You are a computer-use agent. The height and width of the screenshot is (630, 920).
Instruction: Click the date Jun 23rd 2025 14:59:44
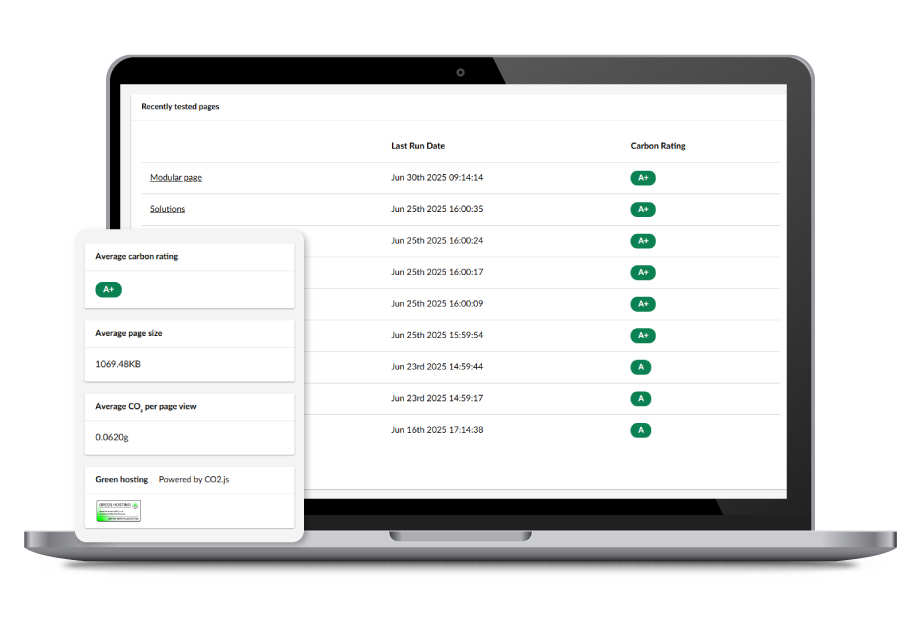point(437,367)
